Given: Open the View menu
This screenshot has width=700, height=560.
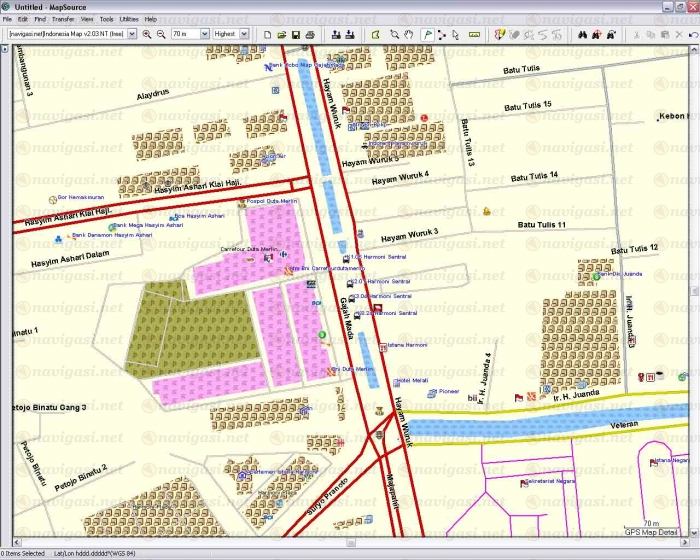Looking at the screenshot, I should 87,19.
